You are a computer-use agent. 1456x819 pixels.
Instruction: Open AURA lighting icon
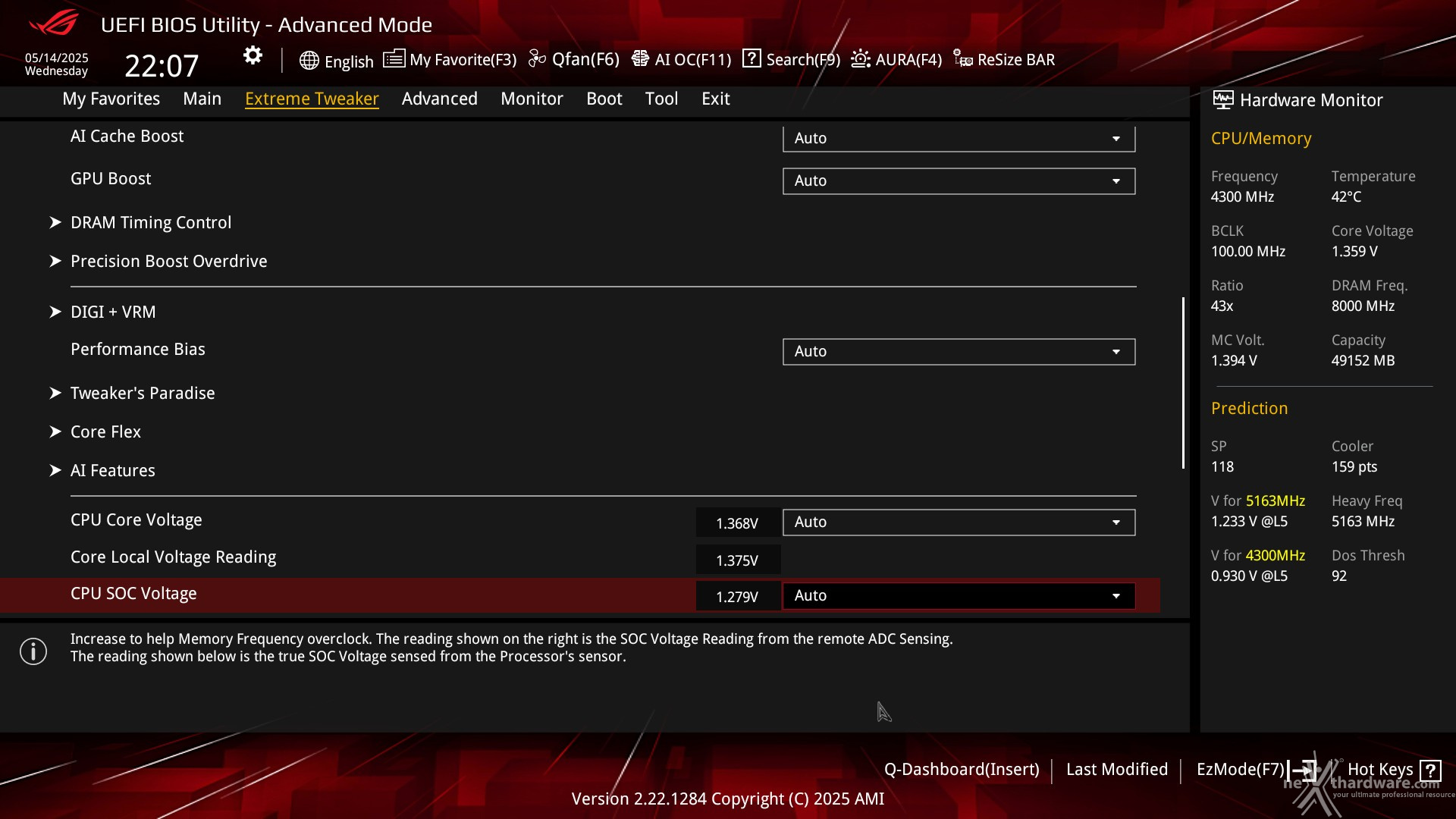(860, 59)
